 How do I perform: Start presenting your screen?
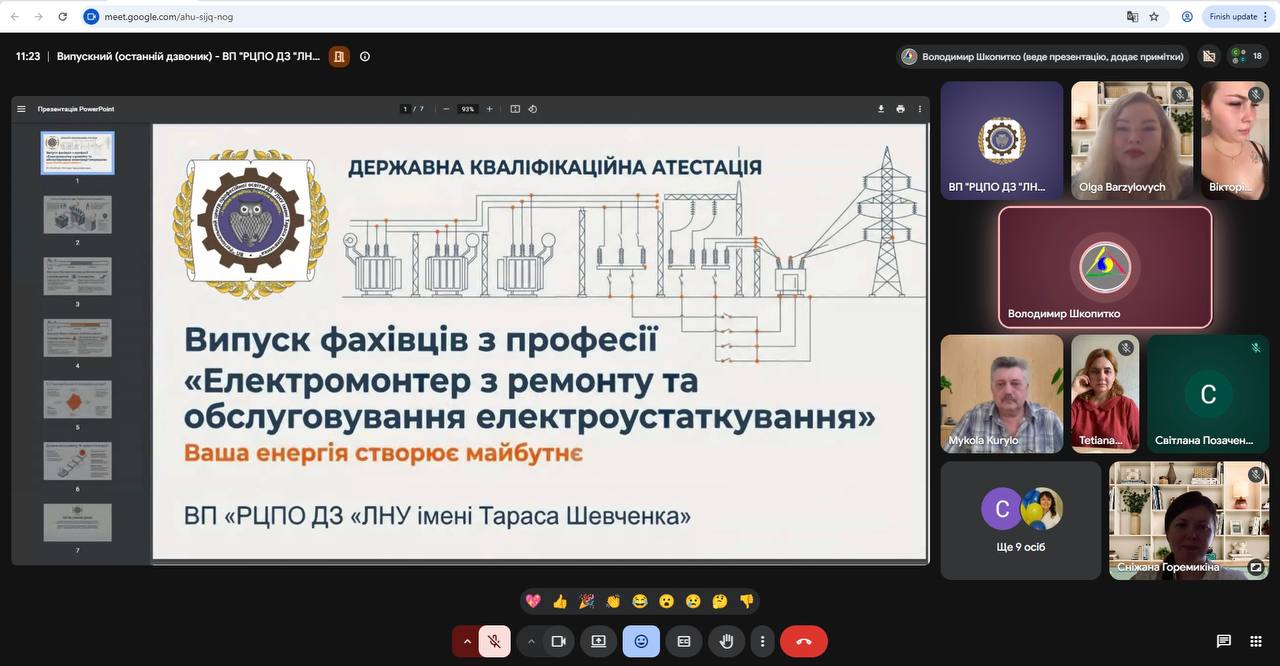click(598, 641)
